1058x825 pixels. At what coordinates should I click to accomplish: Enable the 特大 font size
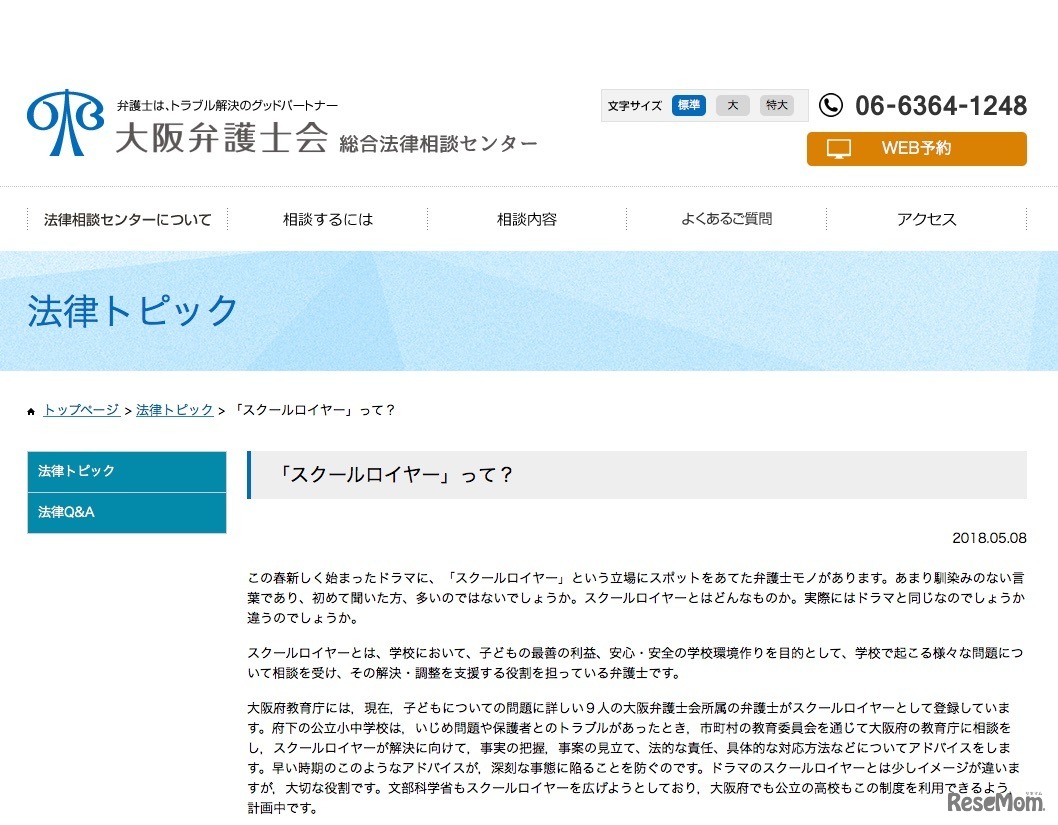click(776, 105)
